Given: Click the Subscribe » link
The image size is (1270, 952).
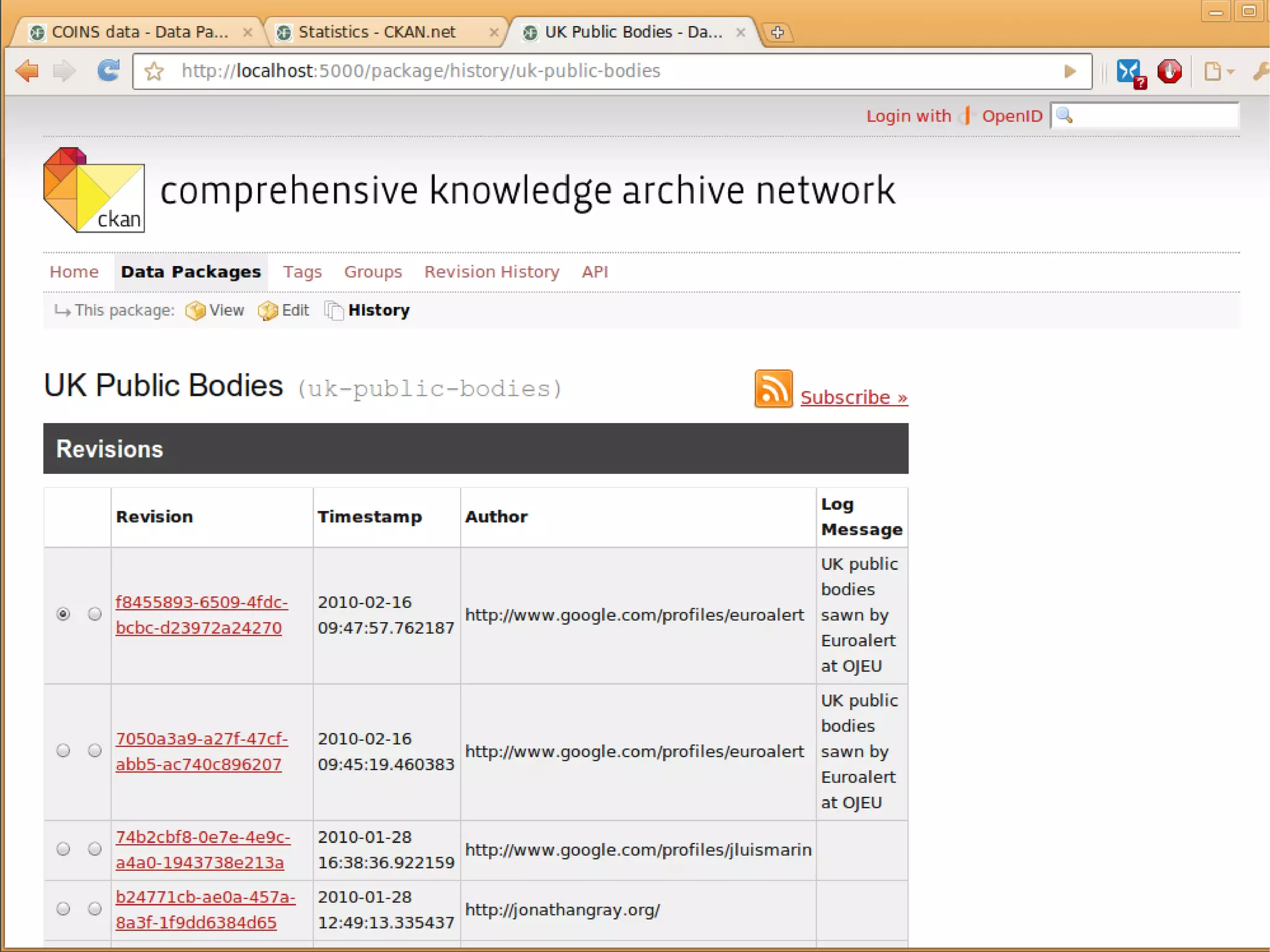Looking at the screenshot, I should pyautogui.click(x=855, y=397).
